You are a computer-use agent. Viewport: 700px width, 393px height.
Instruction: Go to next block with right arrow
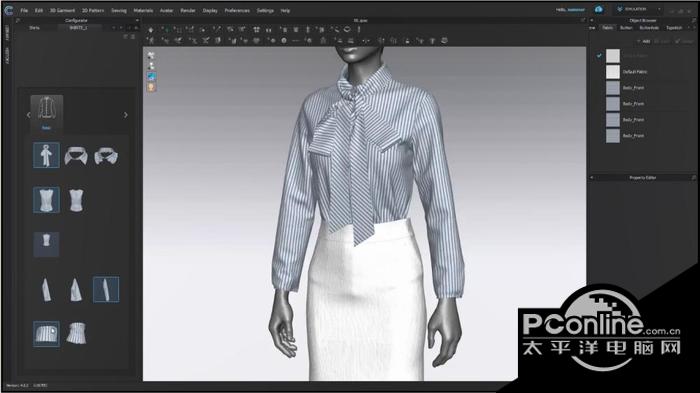tap(125, 115)
